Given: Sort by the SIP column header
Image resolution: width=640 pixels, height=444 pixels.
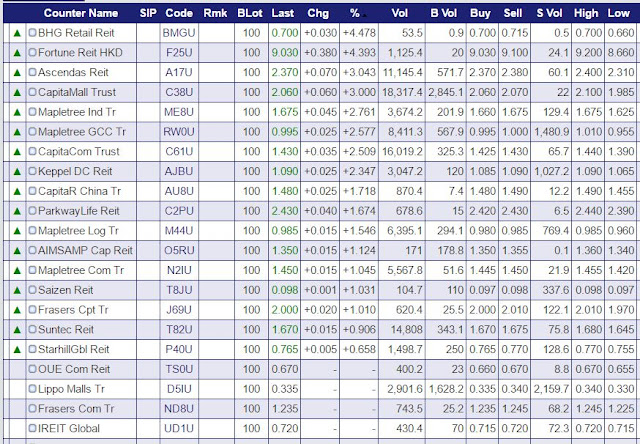Looking at the screenshot, I should (x=148, y=13).
